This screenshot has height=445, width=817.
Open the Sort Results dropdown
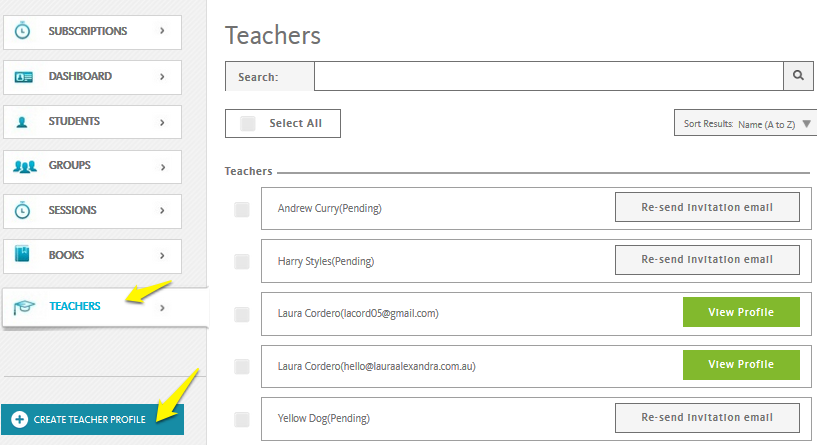745,123
